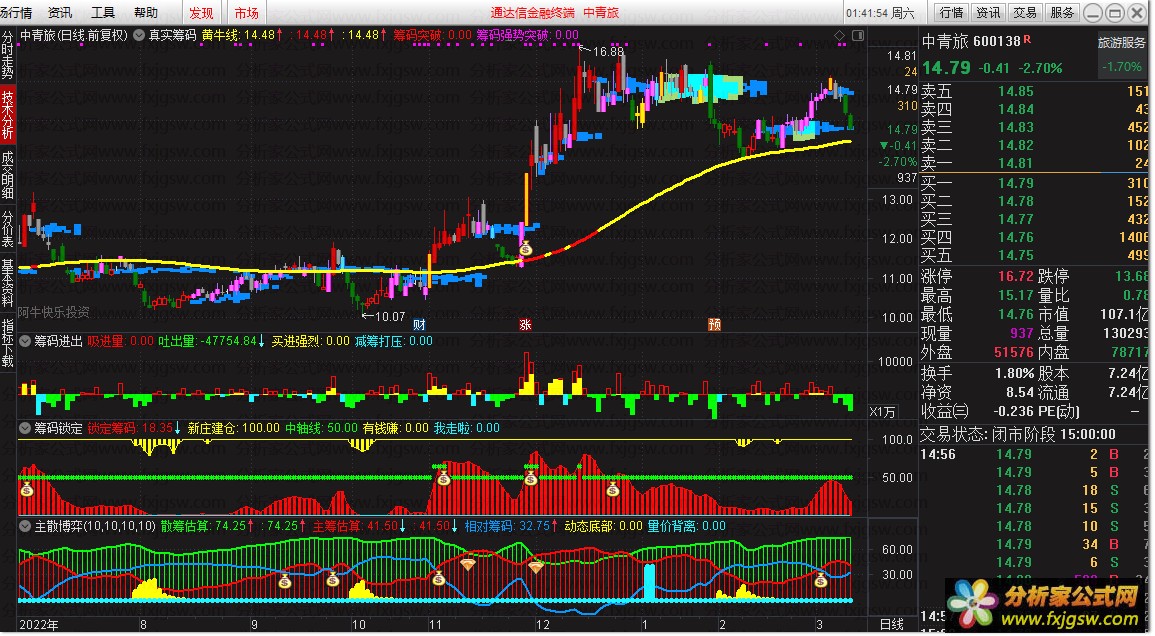Screen dimensions: 1155x636
Task: Click the 卖一 price 14.81
Action: (x=1016, y=164)
